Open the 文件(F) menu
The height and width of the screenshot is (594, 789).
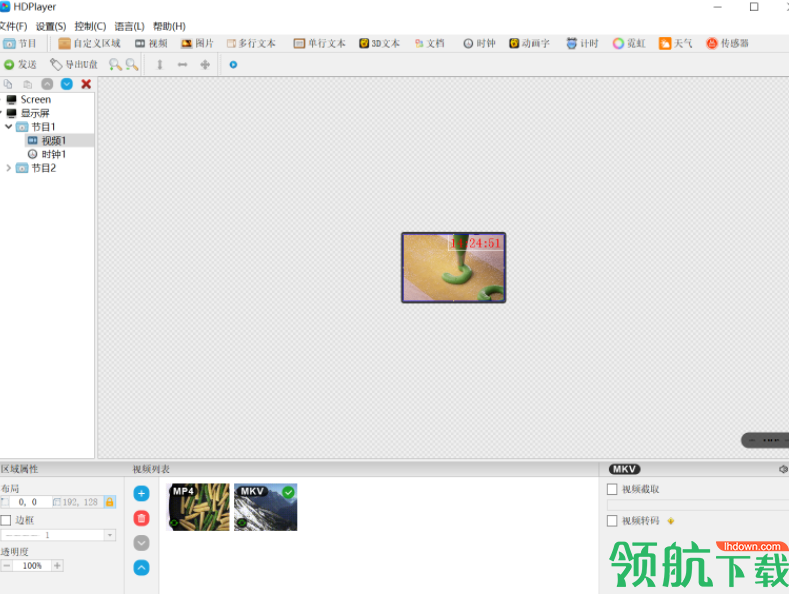coord(14,26)
